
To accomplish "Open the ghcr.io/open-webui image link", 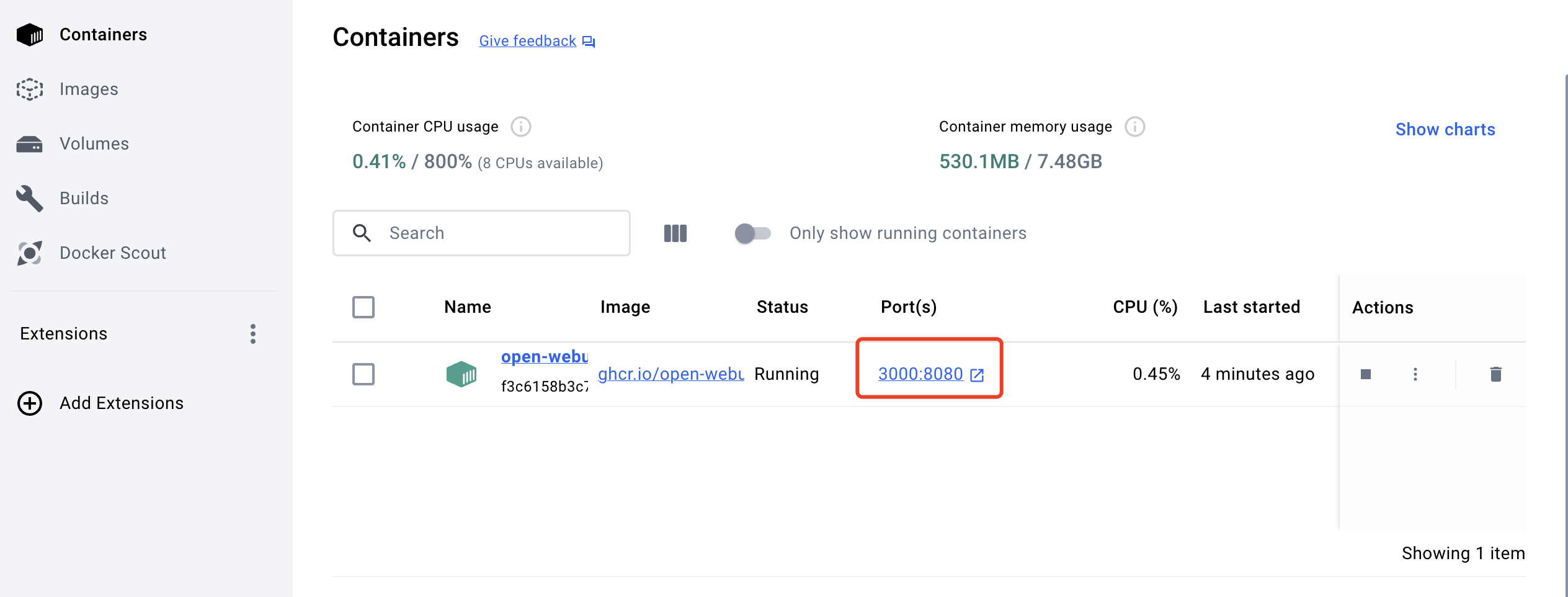I will 671,374.
